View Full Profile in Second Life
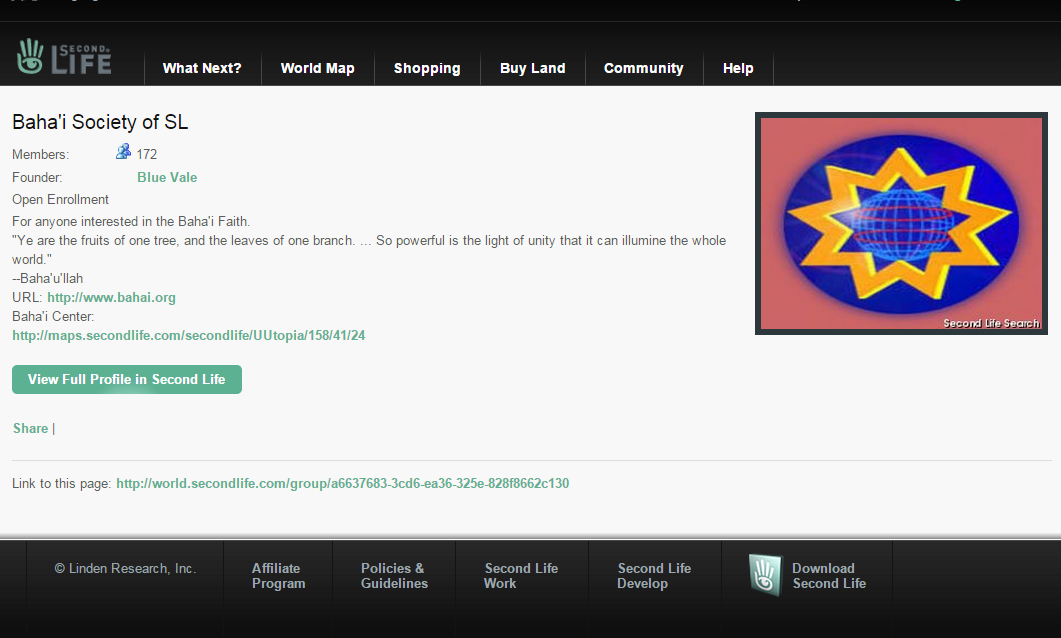Image resolution: width=1061 pixels, height=638 pixels. (127, 380)
